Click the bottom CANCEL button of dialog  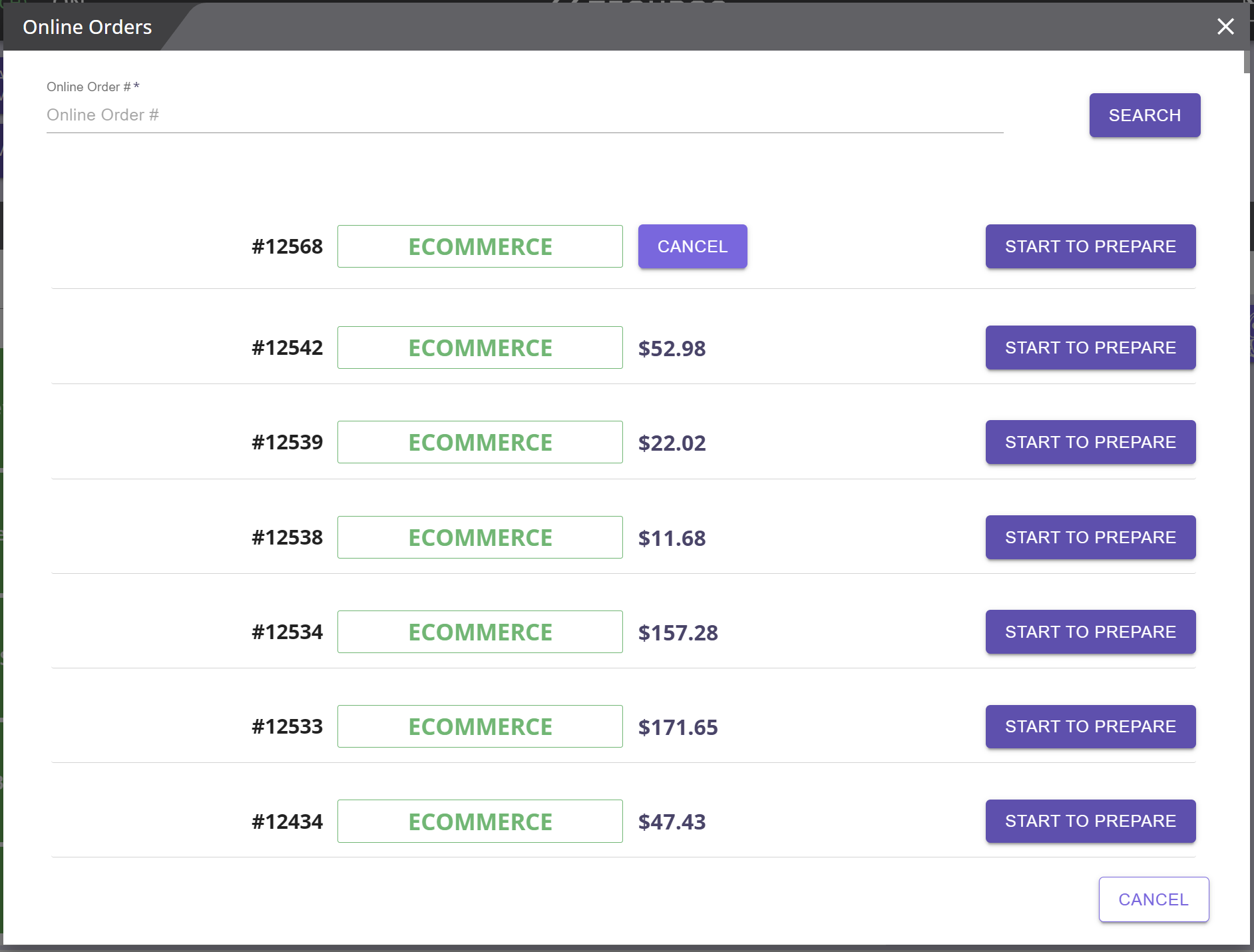coord(1153,899)
